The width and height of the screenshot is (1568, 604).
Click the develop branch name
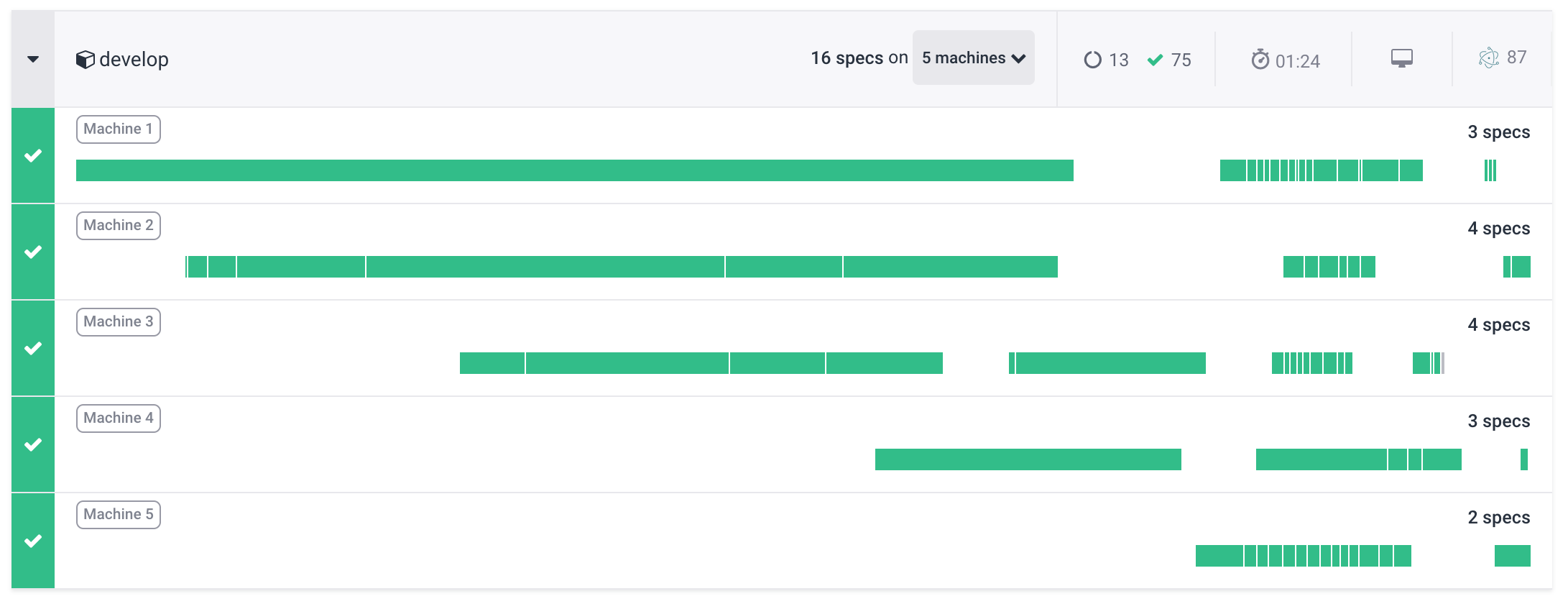point(134,60)
